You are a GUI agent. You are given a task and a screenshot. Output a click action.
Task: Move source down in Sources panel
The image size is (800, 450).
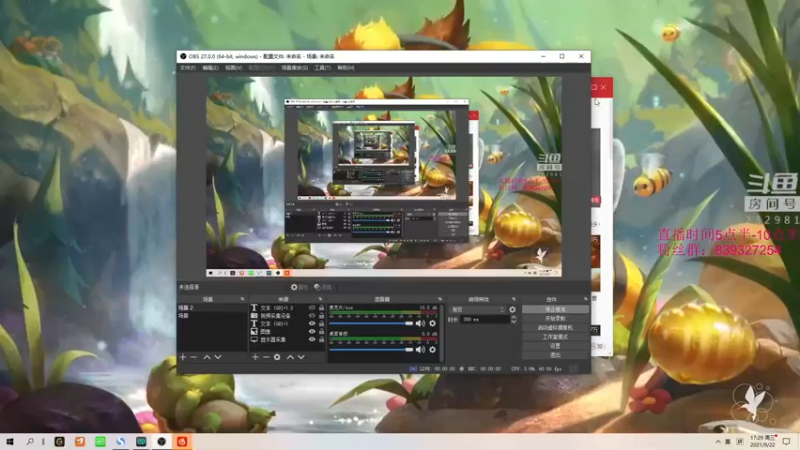(301, 357)
